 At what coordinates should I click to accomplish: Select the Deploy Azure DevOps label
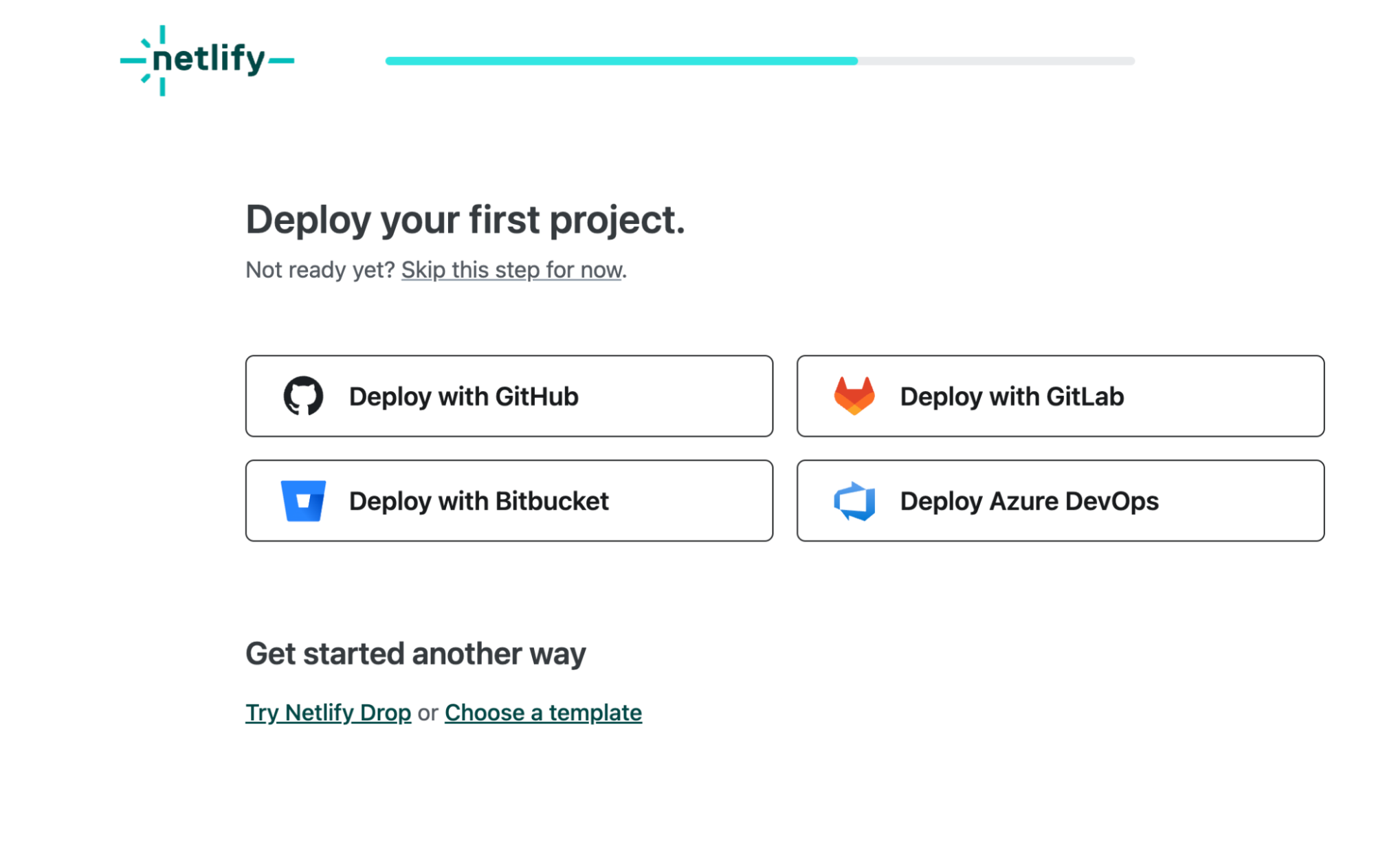[x=1029, y=501]
